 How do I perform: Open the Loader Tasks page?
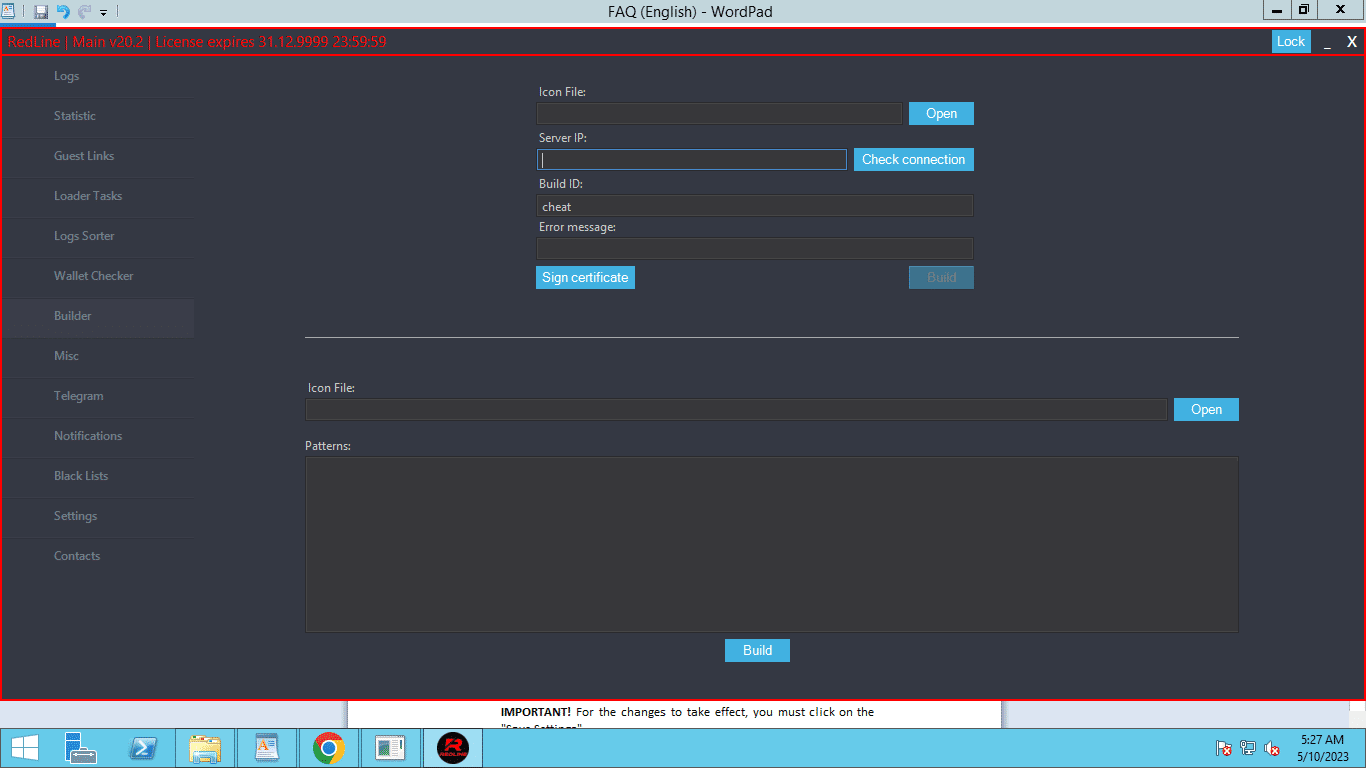(x=97, y=196)
